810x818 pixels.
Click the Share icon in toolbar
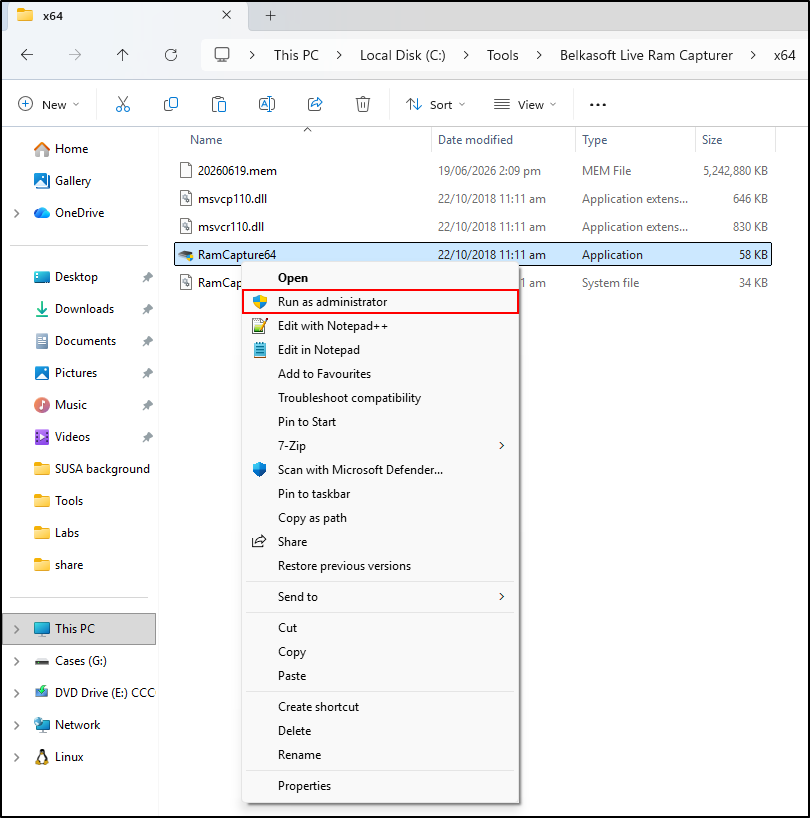pos(315,105)
